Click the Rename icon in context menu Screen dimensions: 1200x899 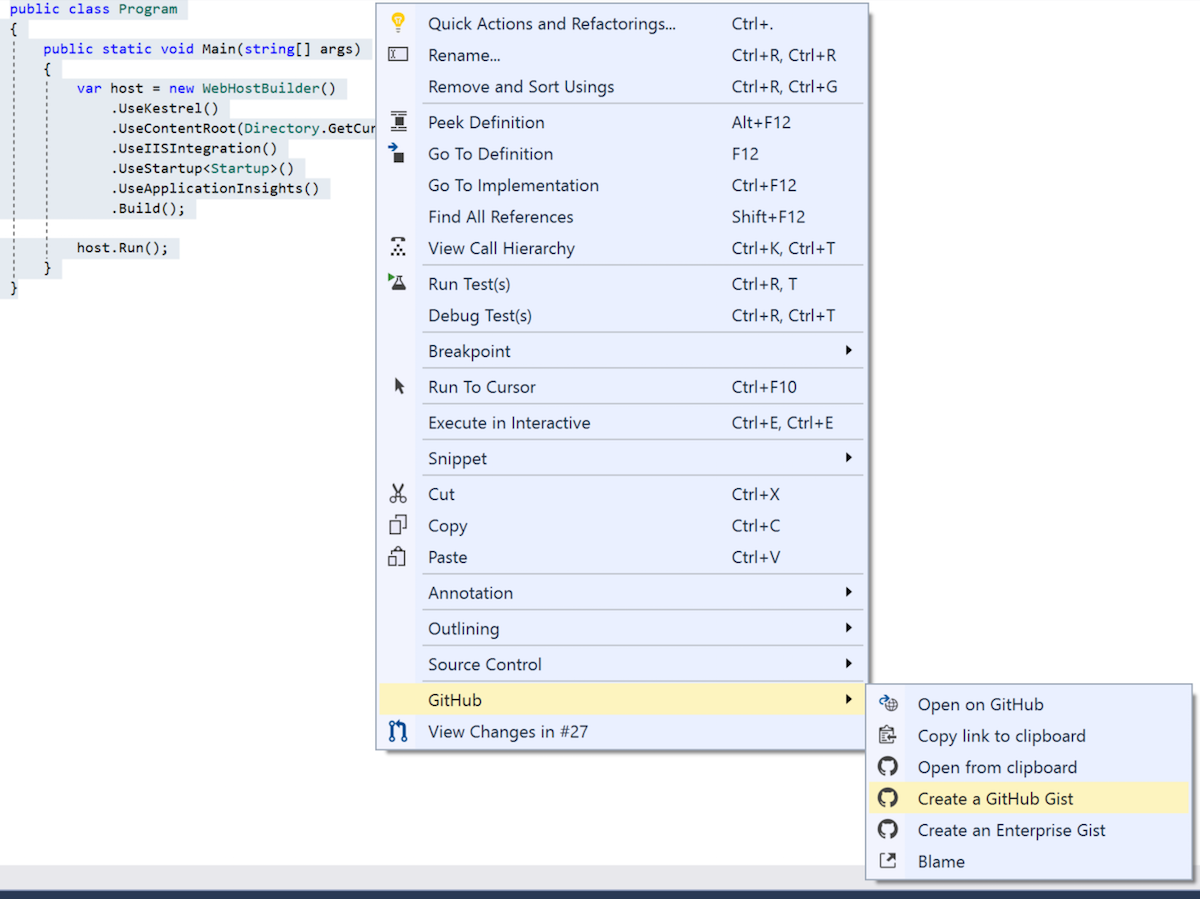[398, 55]
